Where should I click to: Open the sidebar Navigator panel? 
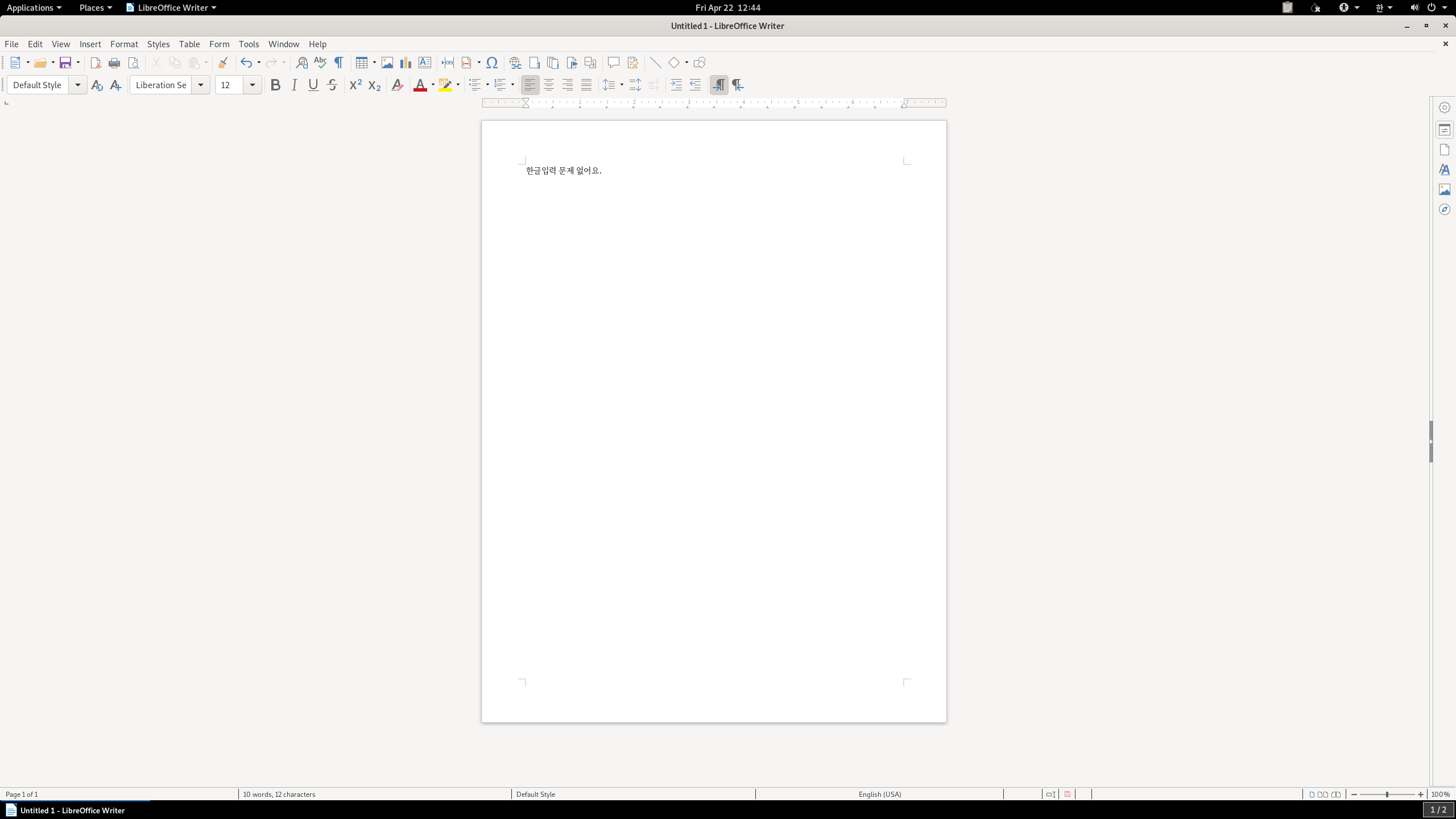click(x=1444, y=209)
